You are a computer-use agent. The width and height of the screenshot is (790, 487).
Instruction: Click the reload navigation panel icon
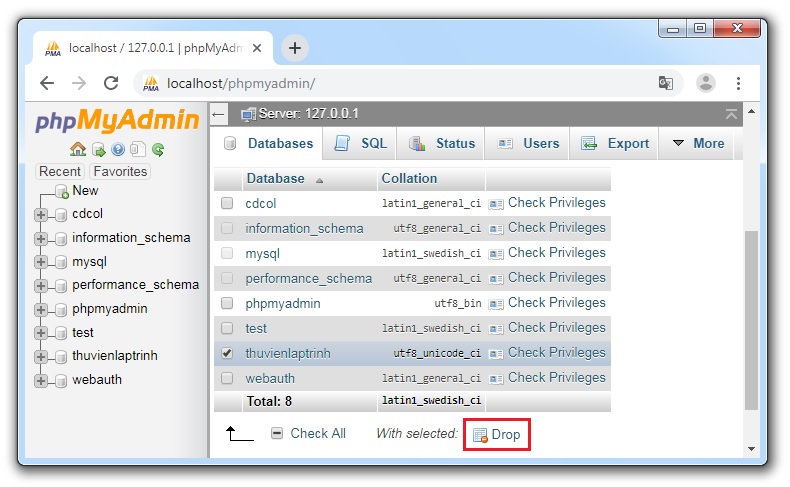158,150
